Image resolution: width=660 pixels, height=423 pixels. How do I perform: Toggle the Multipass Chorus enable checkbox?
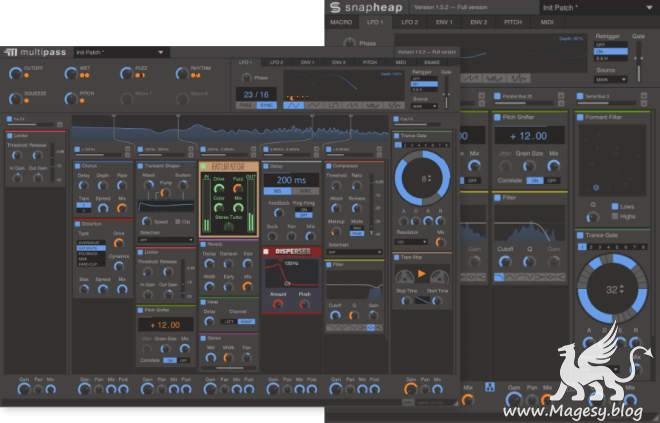[x=77, y=166]
